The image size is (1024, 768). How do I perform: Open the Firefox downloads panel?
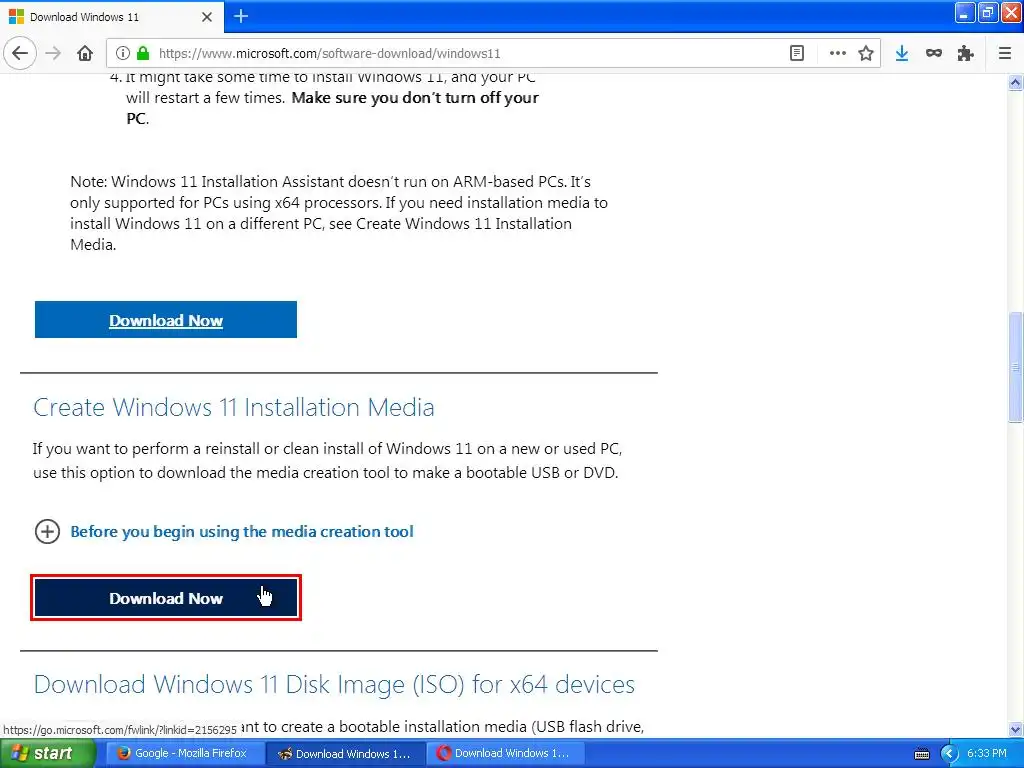(x=902, y=54)
